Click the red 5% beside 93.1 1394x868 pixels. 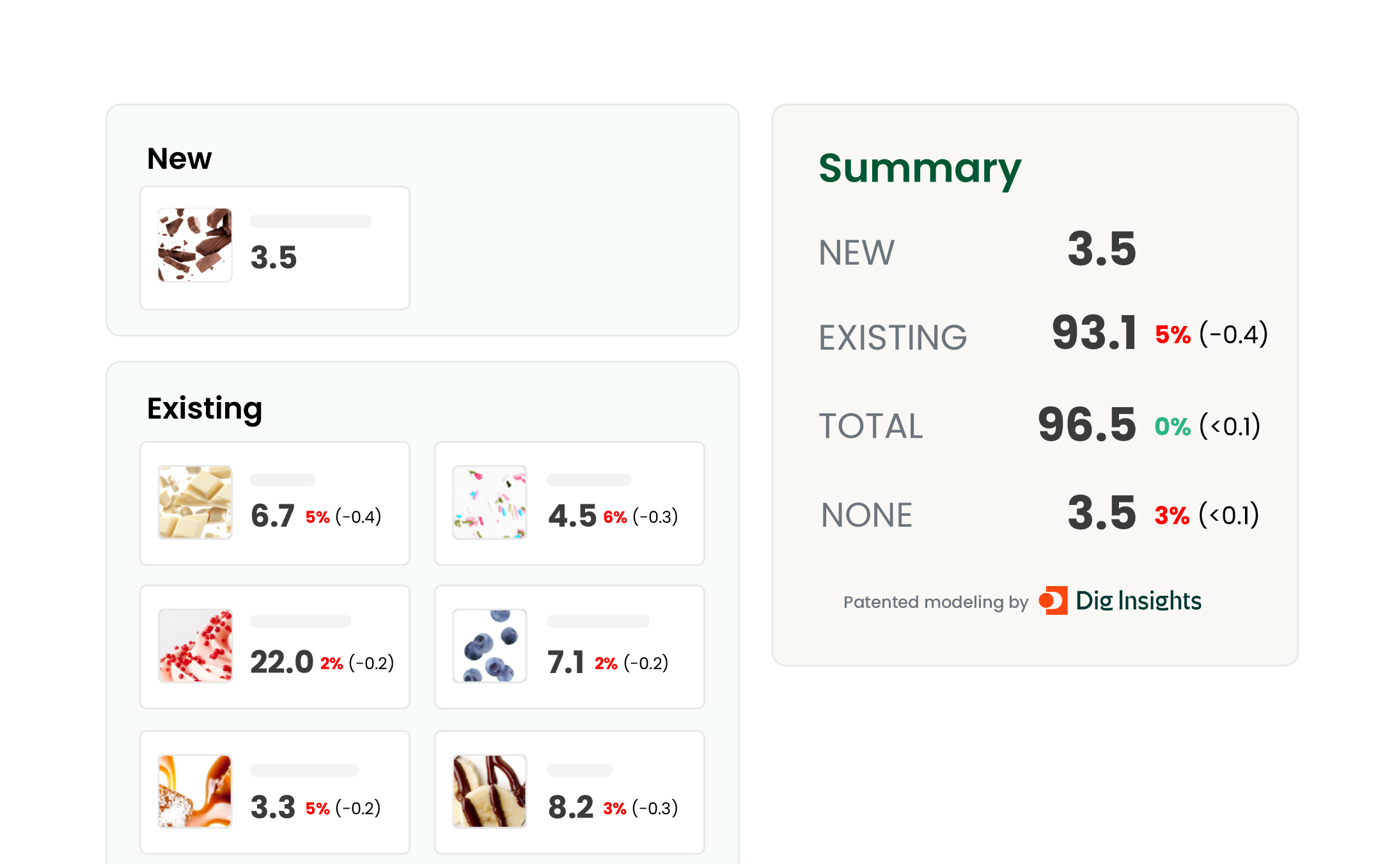[1172, 335]
